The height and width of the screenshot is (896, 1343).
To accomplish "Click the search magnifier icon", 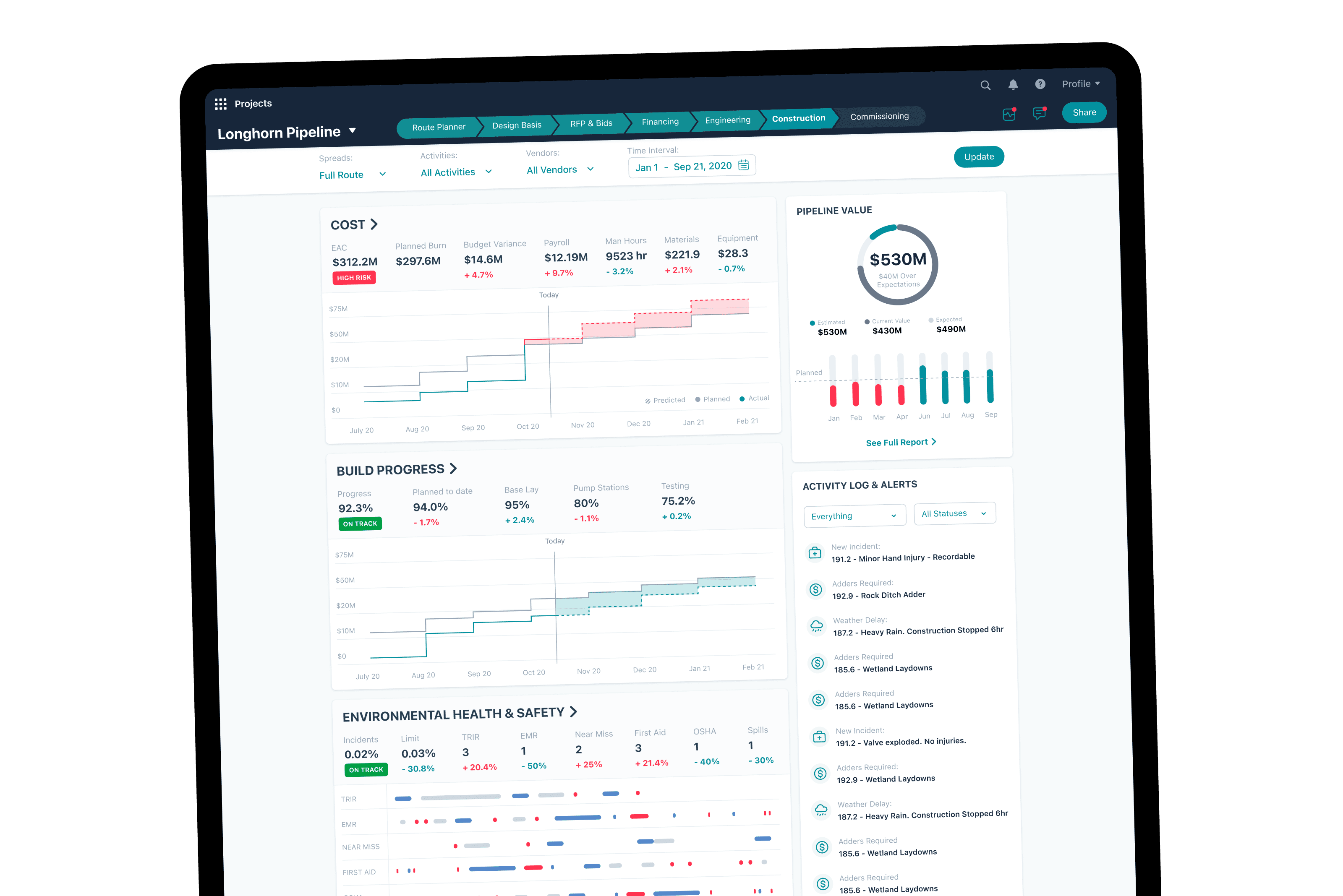I will [985, 86].
